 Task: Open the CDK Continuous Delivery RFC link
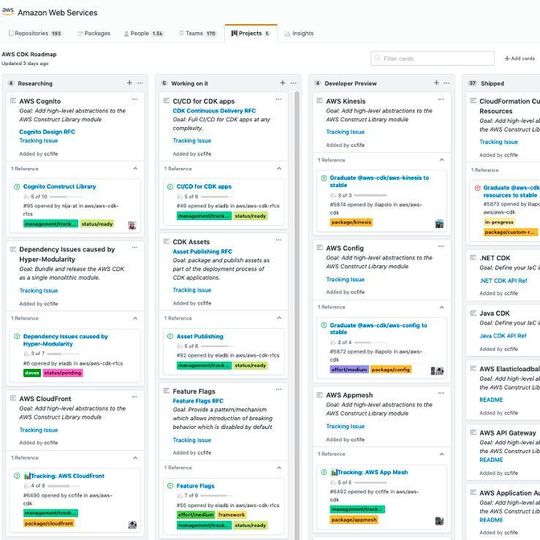(x=214, y=111)
